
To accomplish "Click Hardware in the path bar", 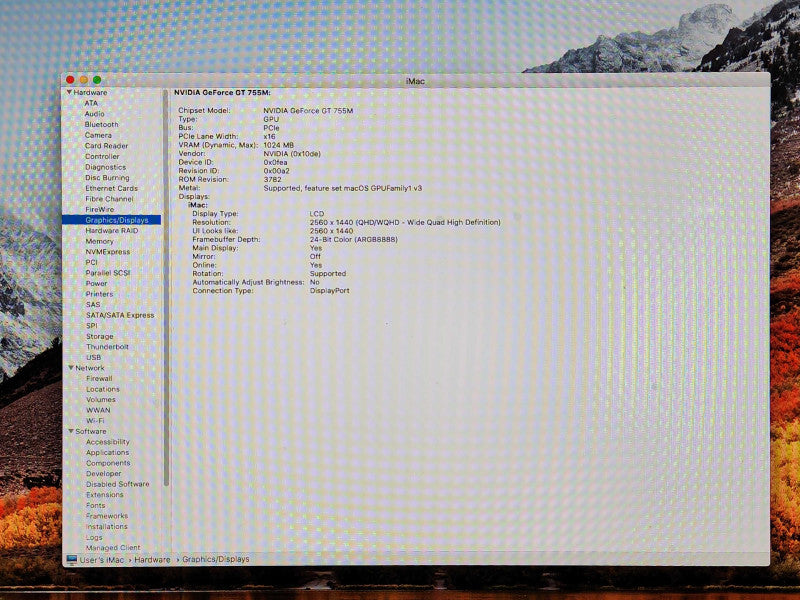I will pos(152,560).
